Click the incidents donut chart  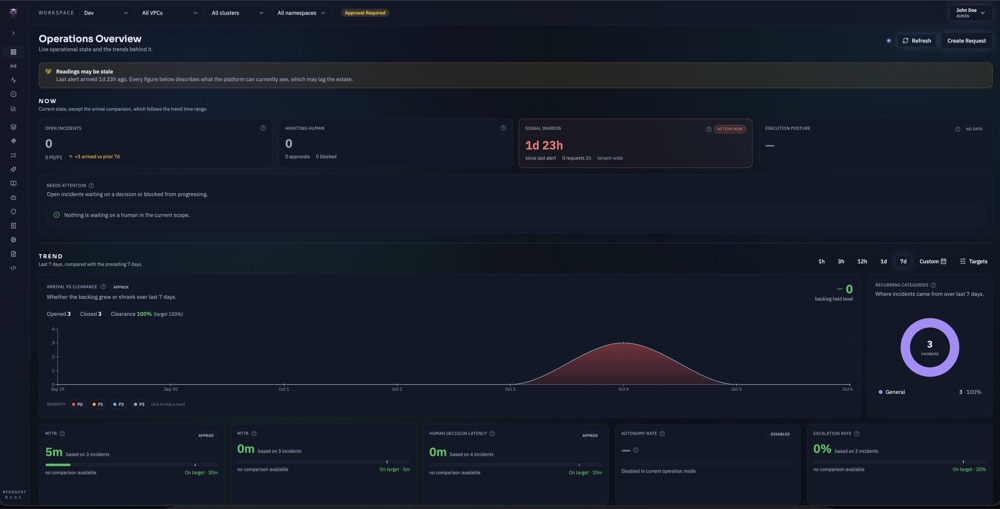(929, 348)
